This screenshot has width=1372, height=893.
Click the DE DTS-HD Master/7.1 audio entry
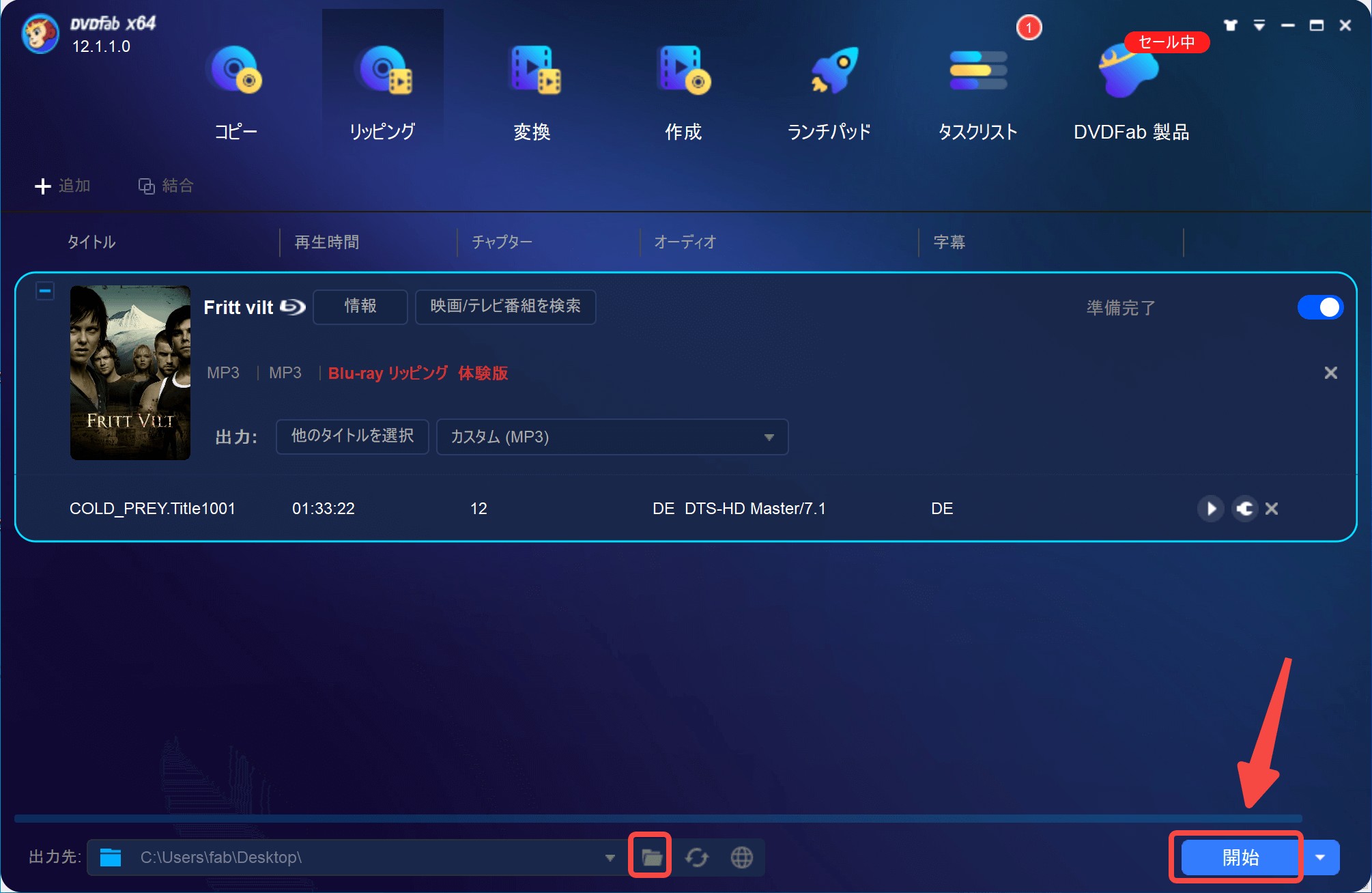739,509
